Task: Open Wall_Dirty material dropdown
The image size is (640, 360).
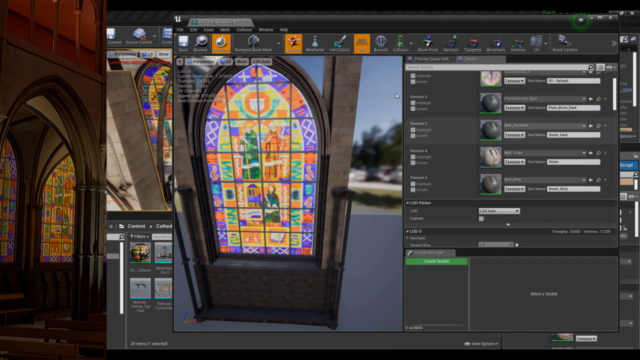Action: pyautogui.click(x=544, y=180)
